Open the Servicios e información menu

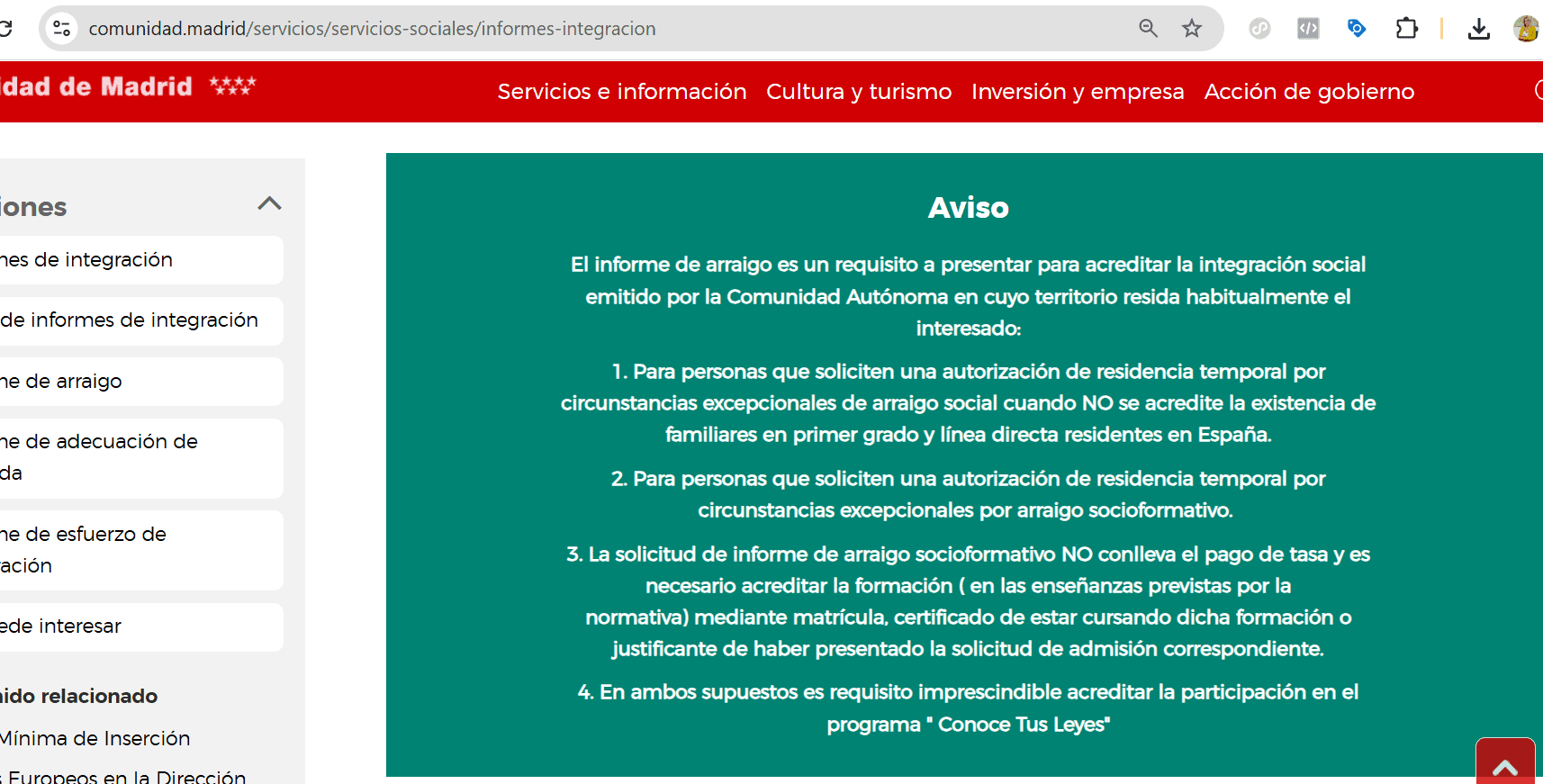622,92
